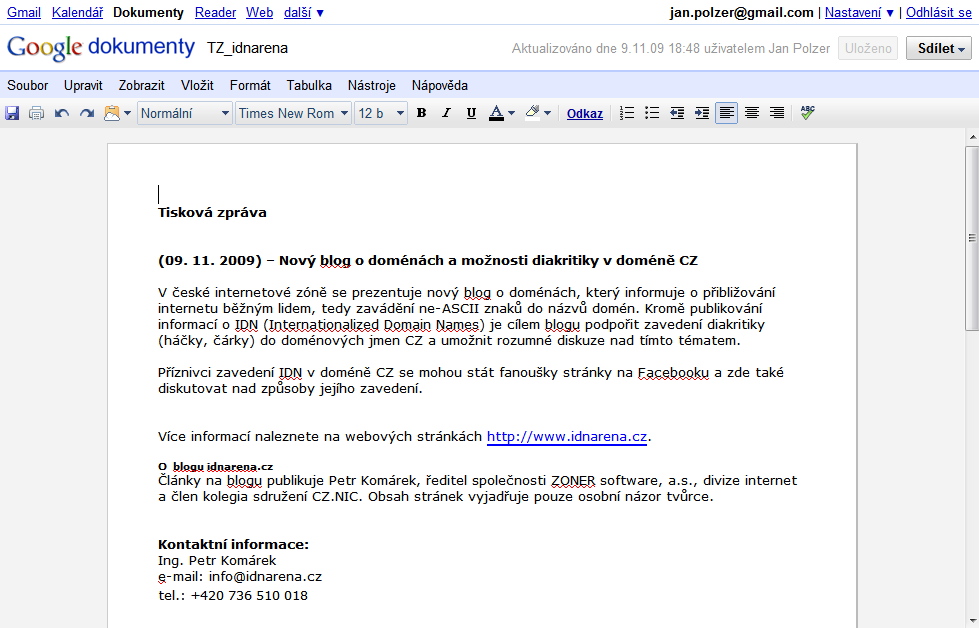Open the Normální paragraph style dropdown
The height and width of the screenshot is (628, 979).
pyautogui.click(x=185, y=113)
